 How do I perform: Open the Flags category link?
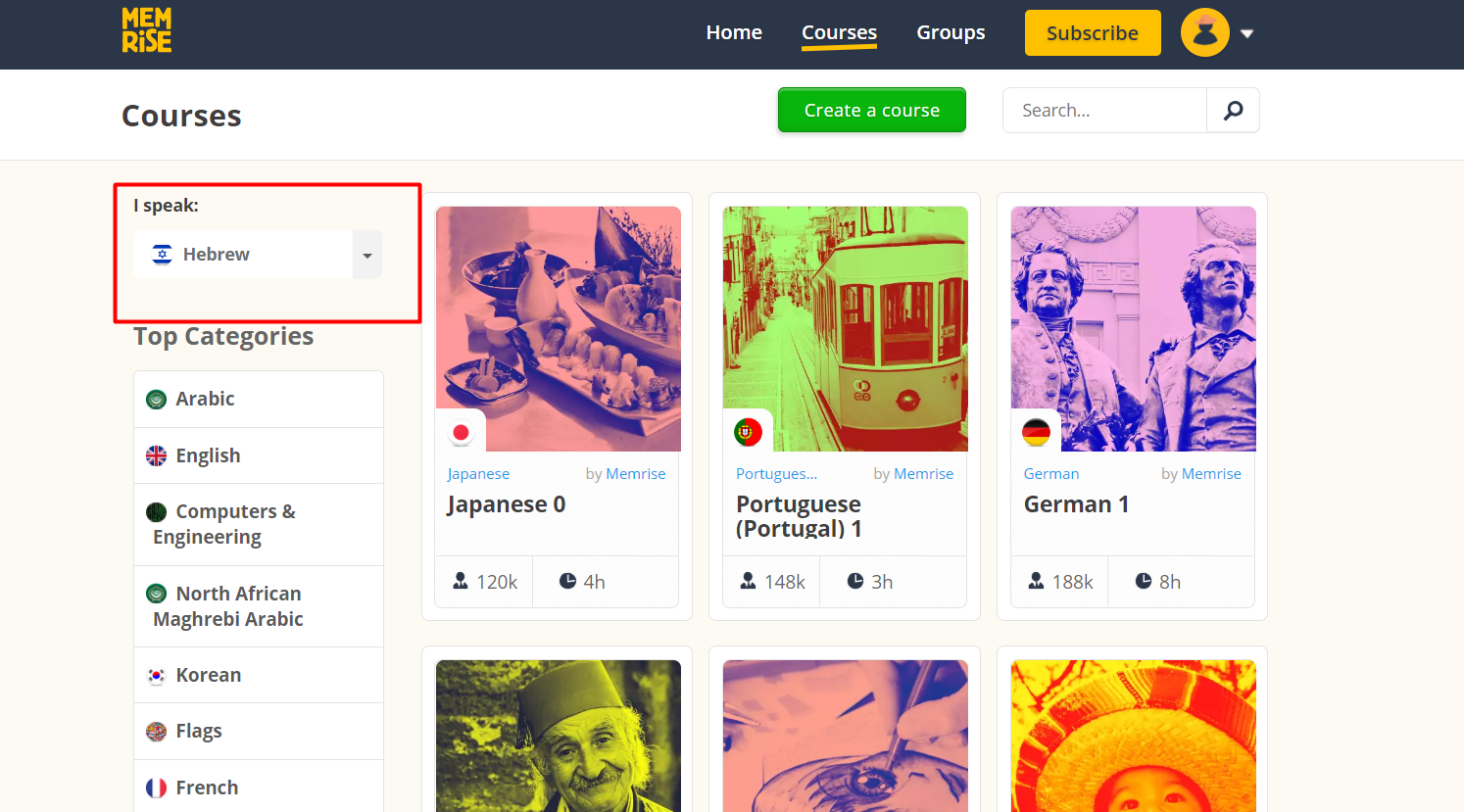coord(259,731)
